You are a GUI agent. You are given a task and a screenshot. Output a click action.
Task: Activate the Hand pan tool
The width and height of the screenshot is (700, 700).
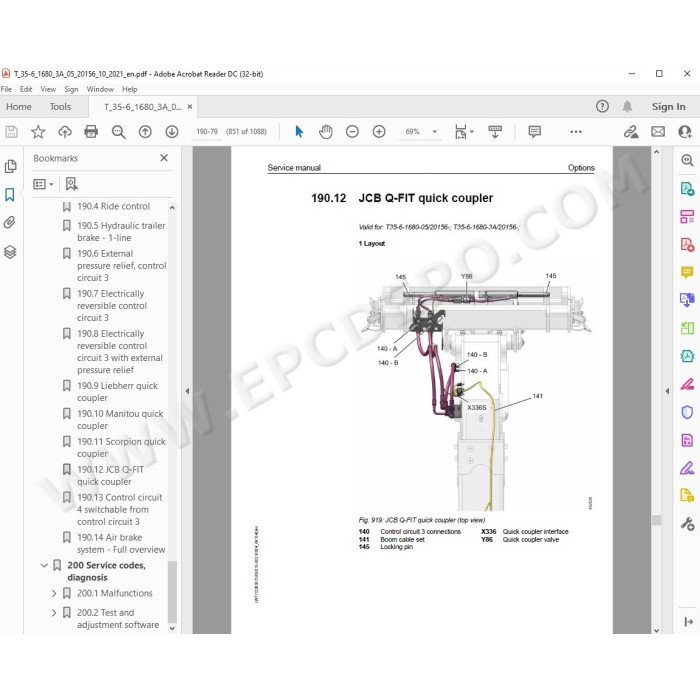click(x=326, y=132)
